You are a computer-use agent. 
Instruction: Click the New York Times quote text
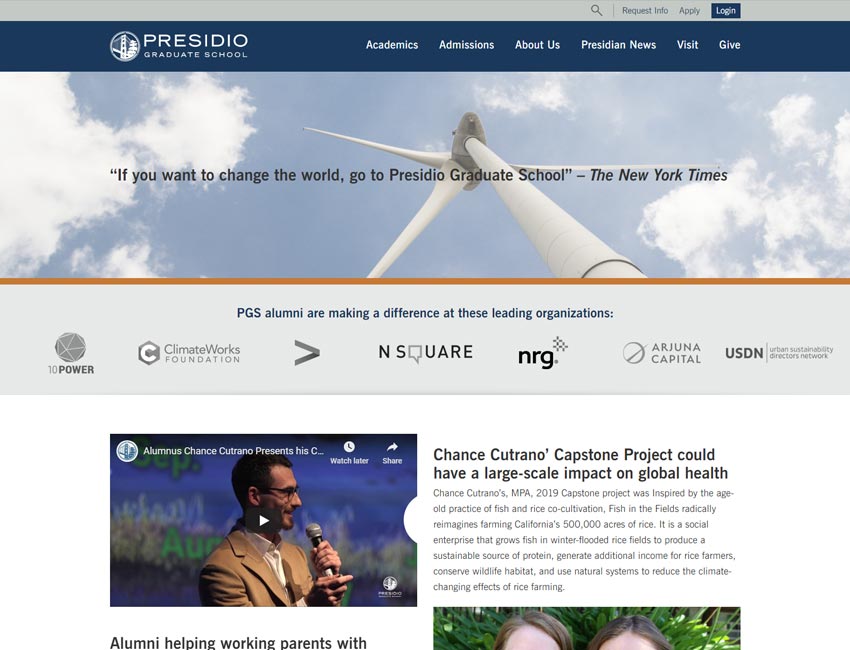418,175
